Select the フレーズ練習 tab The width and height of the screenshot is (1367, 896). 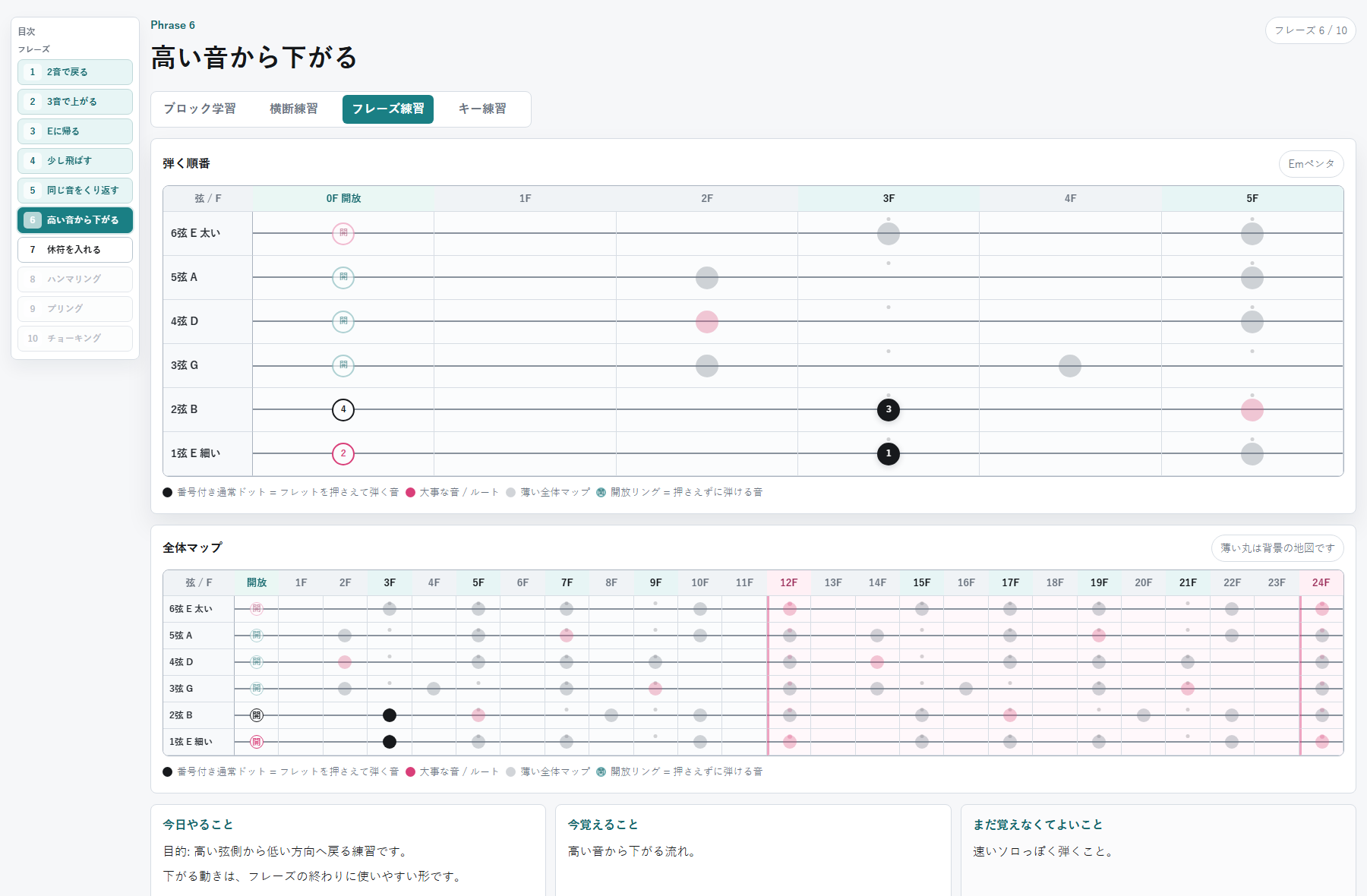pyautogui.click(x=388, y=109)
